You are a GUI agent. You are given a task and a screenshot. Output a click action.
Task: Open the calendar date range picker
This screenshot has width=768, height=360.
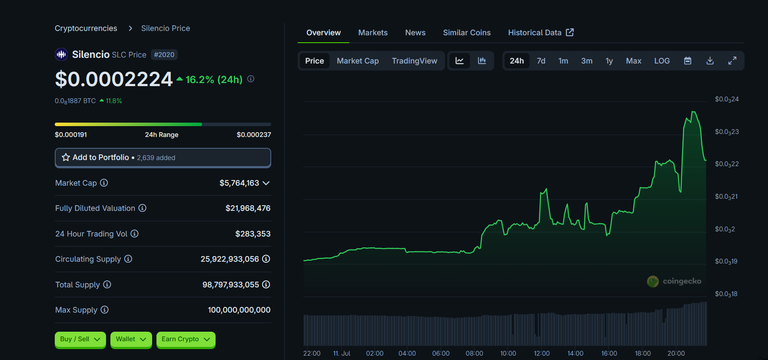pos(688,61)
